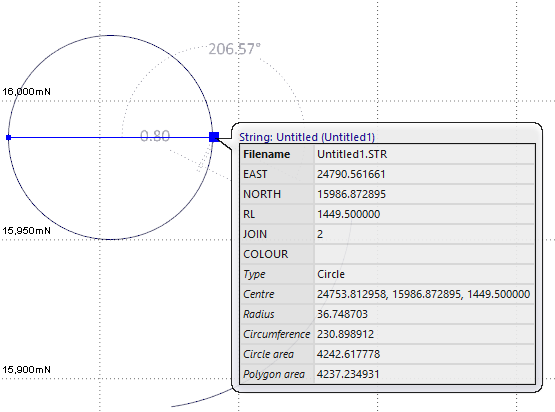The image size is (555, 412).
Task: Click the Circle area value 4242.617778
Action: point(348,354)
